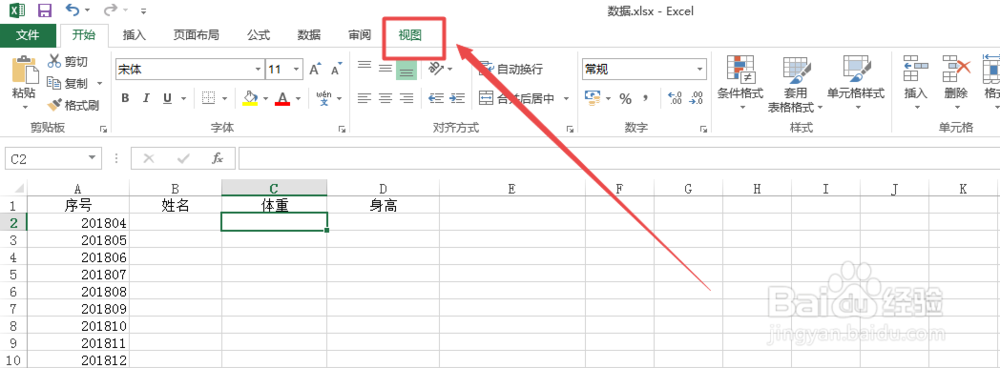This screenshot has width=1000, height=368.
Task: Click the 插入 cells icon in 单元格 group
Action: pyautogui.click(x=916, y=68)
